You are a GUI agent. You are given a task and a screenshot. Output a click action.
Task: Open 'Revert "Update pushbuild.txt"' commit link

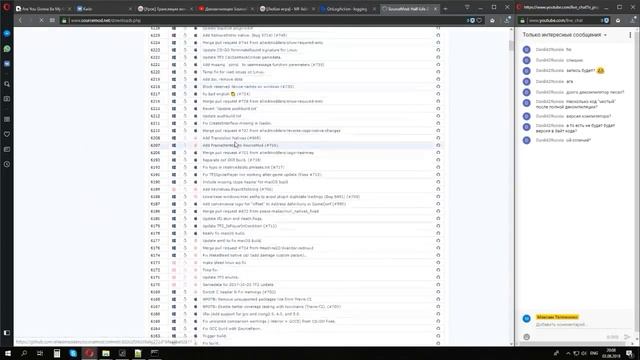230,109
